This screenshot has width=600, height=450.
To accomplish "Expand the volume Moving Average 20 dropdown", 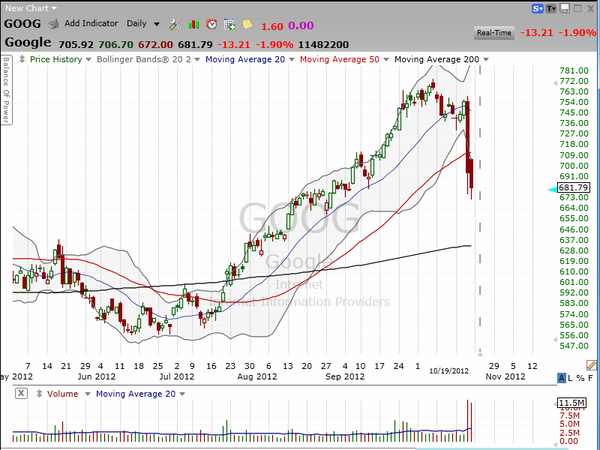I will (182, 394).
